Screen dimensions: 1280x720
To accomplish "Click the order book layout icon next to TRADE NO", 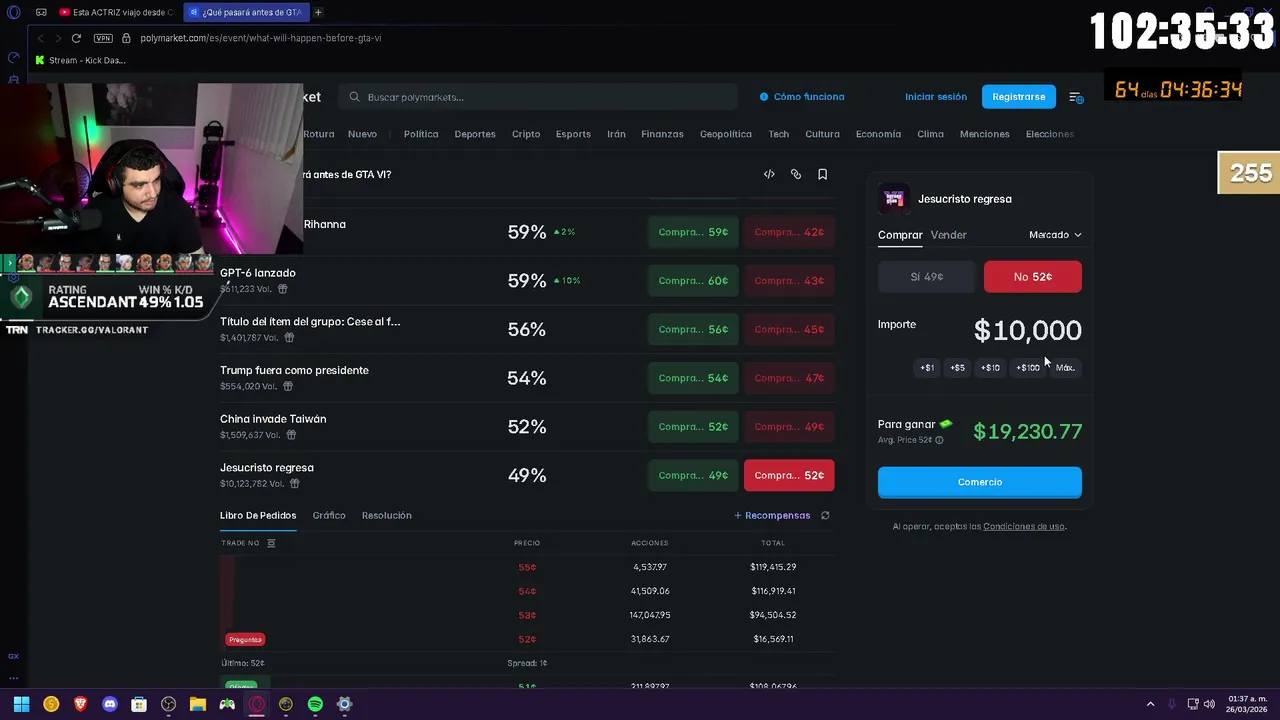I will 271,543.
